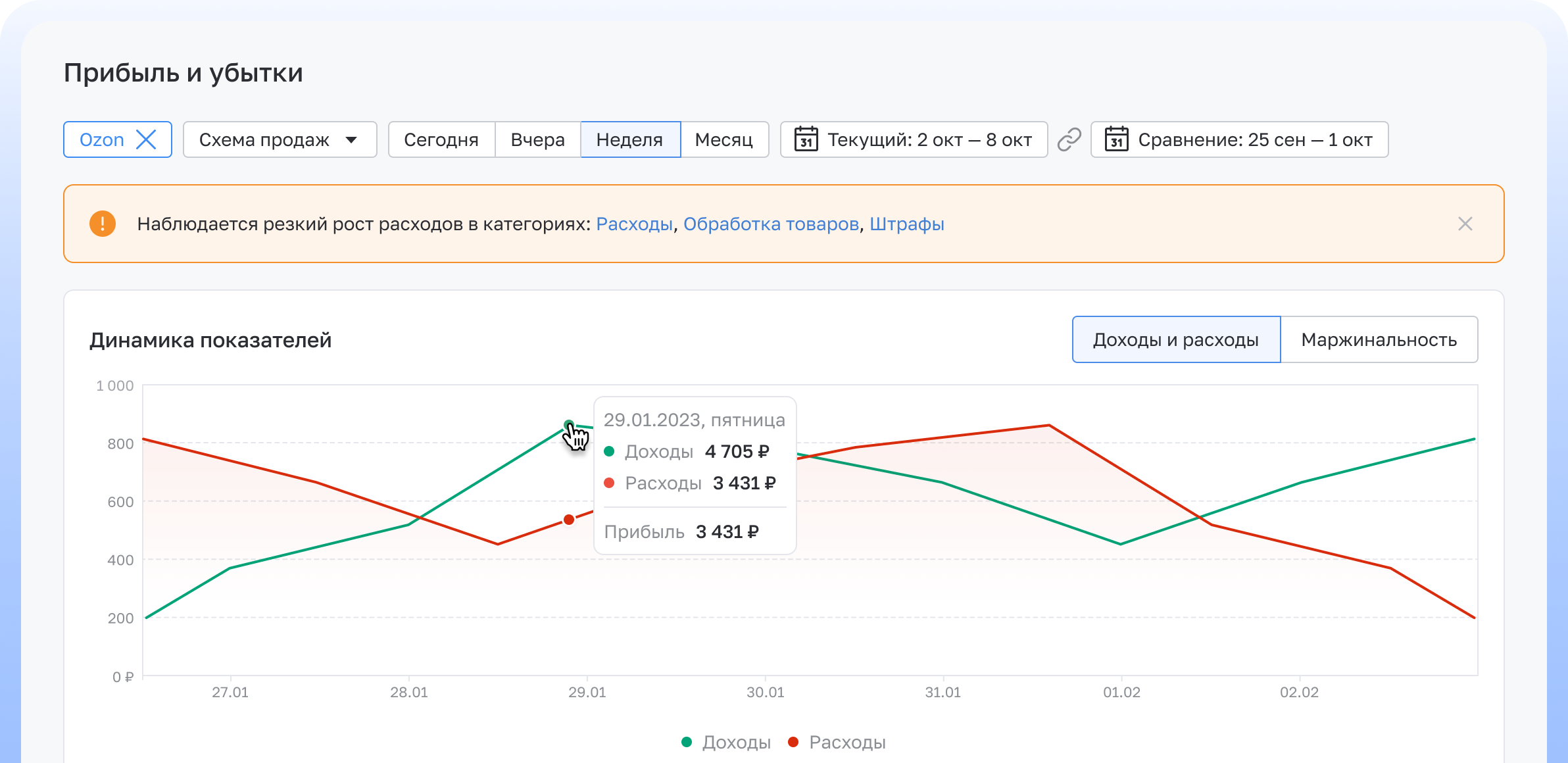The height and width of the screenshot is (763, 1568).
Task: Open the Расходы category link
Action: click(634, 224)
